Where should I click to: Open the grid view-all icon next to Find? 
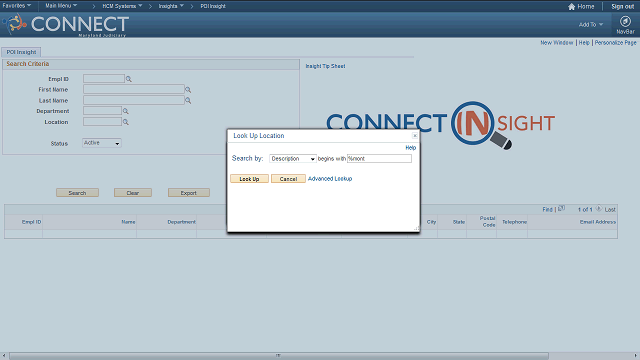pyautogui.click(x=562, y=208)
